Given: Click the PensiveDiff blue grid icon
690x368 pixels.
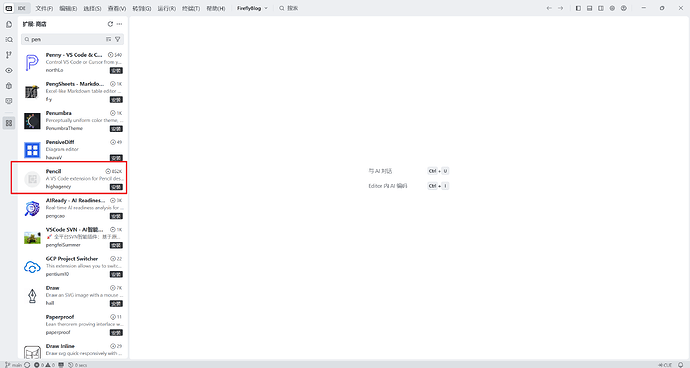Looking at the screenshot, I should [32, 150].
